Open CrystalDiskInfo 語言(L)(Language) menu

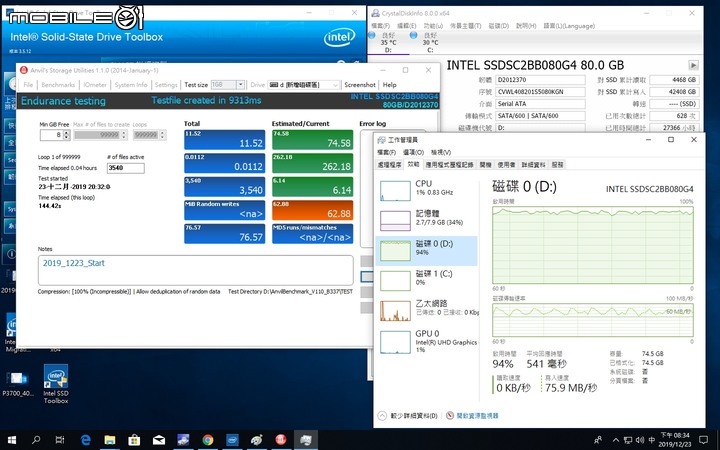[x=569, y=26]
